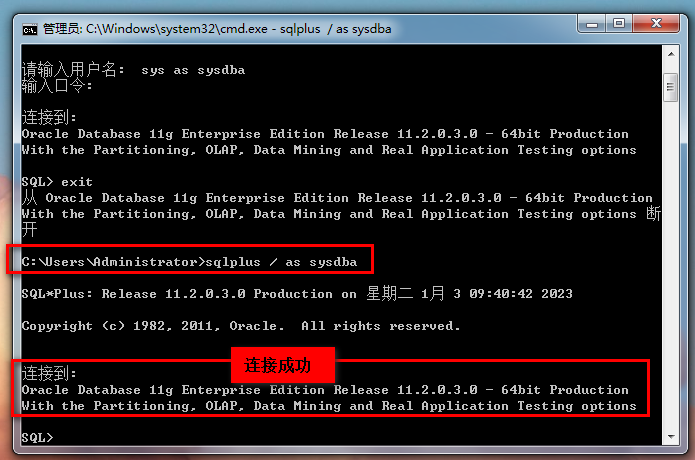The width and height of the screenshot is (695, 460).
Task: Click the final 'SQL>' prompt
Action: pos(37,437)
